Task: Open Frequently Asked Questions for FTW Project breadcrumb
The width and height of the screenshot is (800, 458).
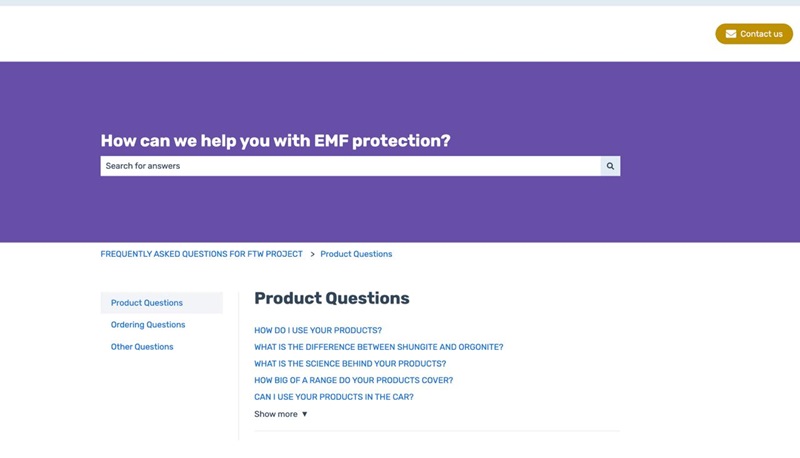Action: click(202, 254)
